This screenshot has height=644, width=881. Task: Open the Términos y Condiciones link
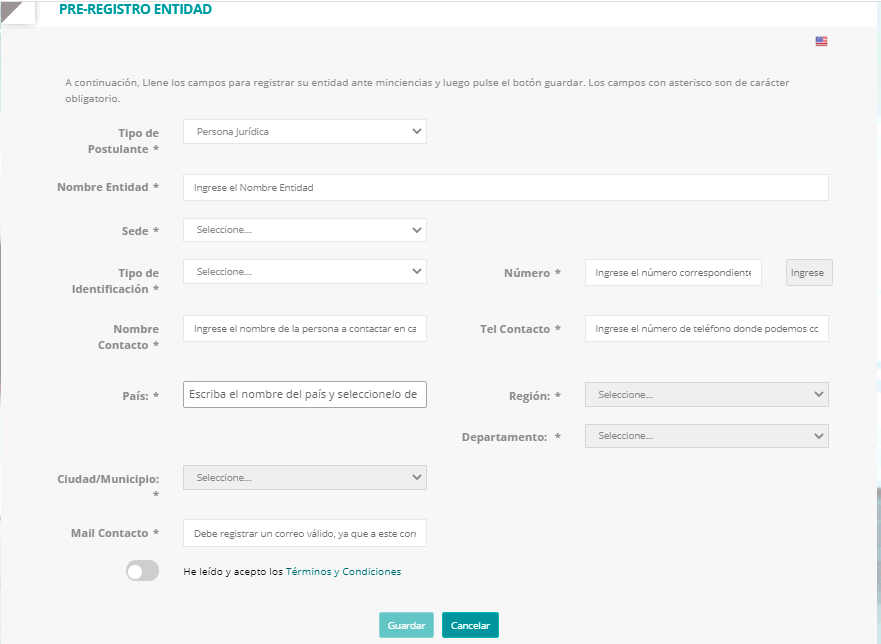pos(343,572)
